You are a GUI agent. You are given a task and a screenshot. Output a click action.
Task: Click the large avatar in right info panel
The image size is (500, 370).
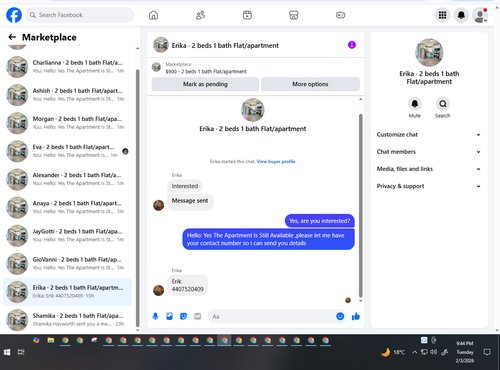tap(429, 53)
